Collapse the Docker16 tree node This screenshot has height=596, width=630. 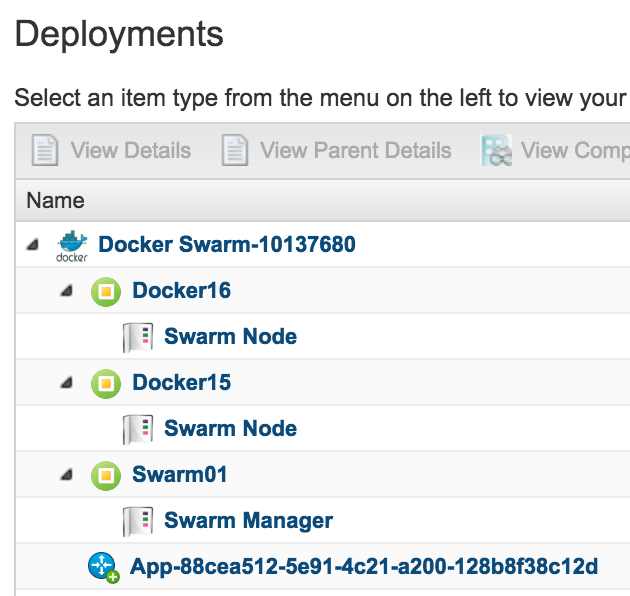point(66,291)
